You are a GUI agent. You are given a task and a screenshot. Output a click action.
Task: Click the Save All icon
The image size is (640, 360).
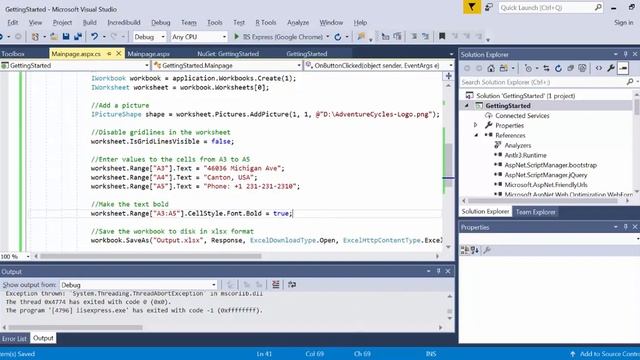coord(78,37)
